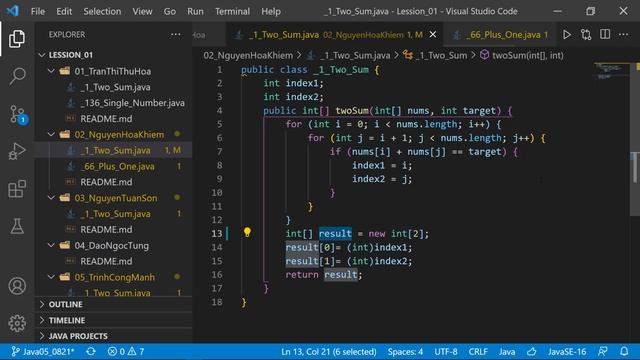
Task: Open the Help menu
Action: pyautogui.click(x=271, y=11)
